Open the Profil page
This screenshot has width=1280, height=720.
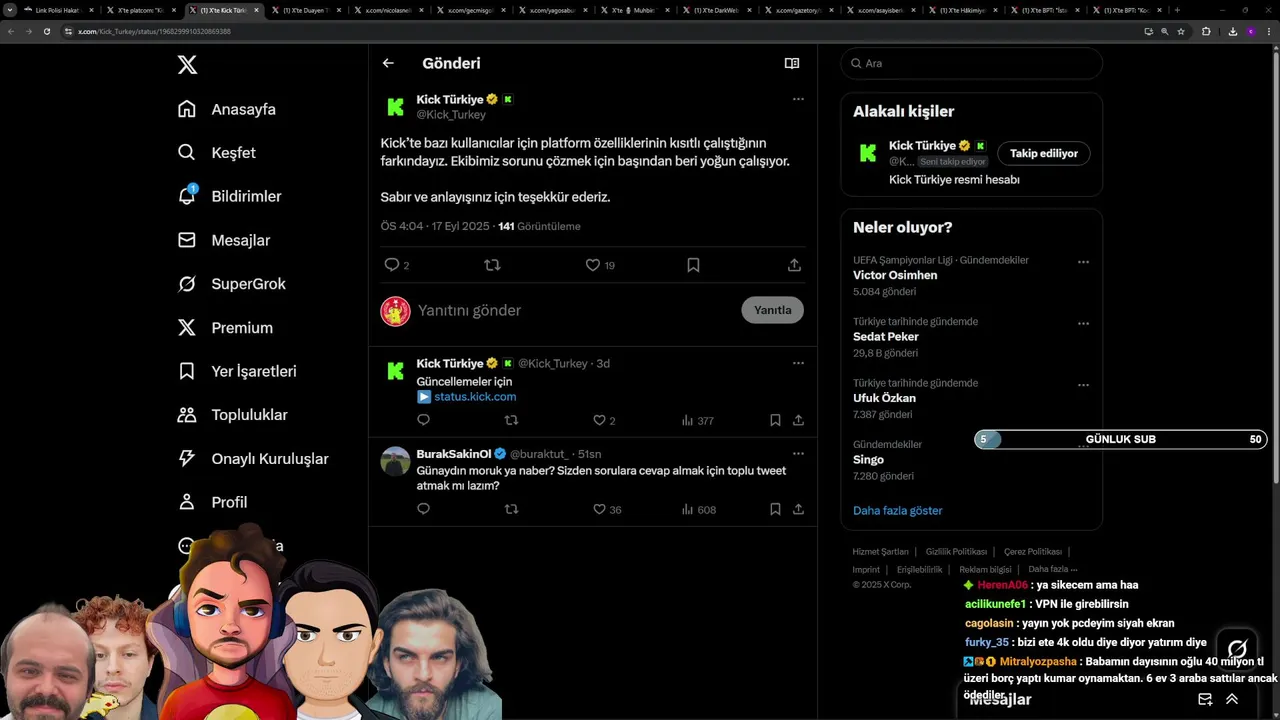(212, 502)
